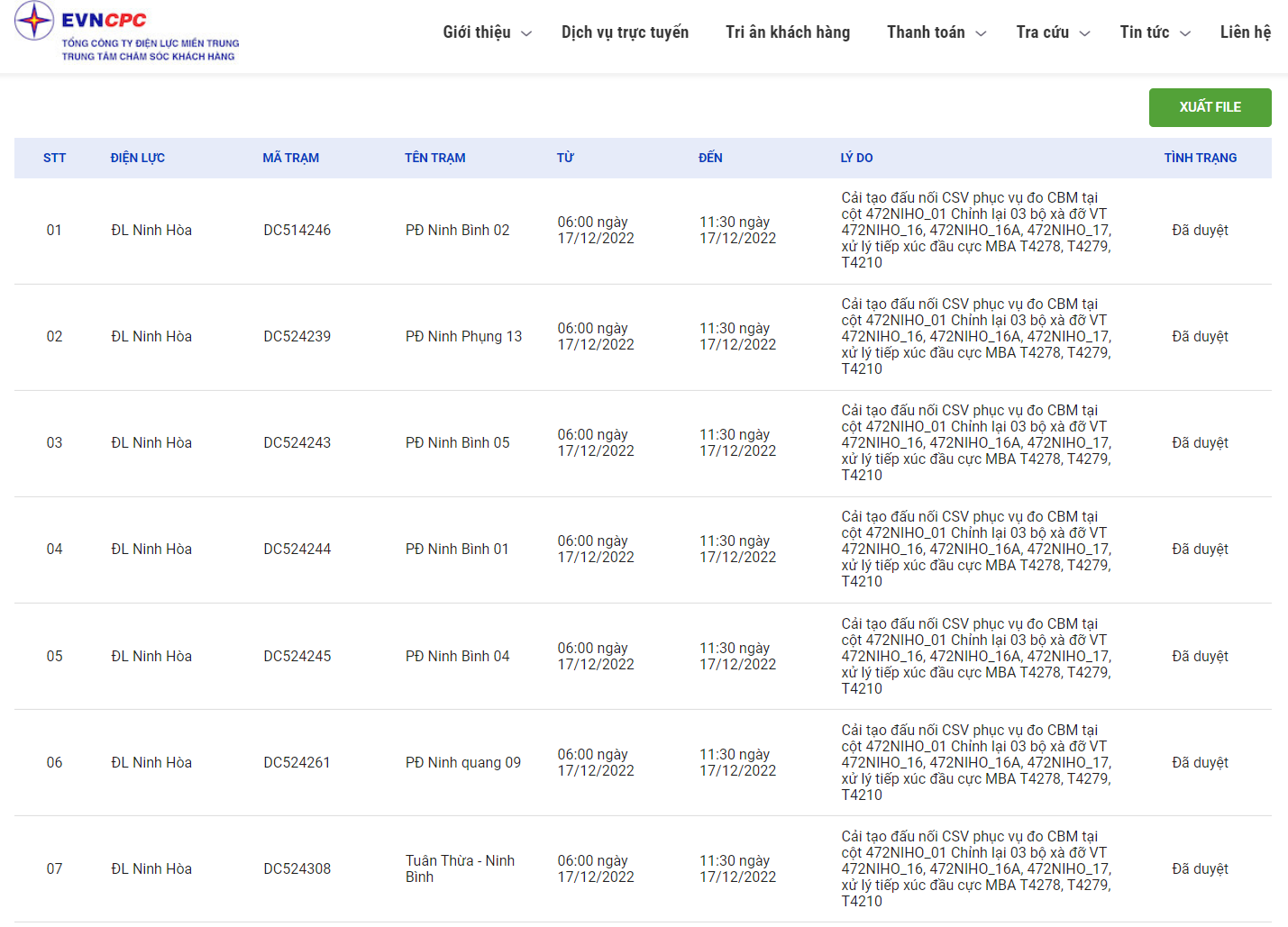Click the Đã duyệt status in row 04

[x=1200, y=550]
